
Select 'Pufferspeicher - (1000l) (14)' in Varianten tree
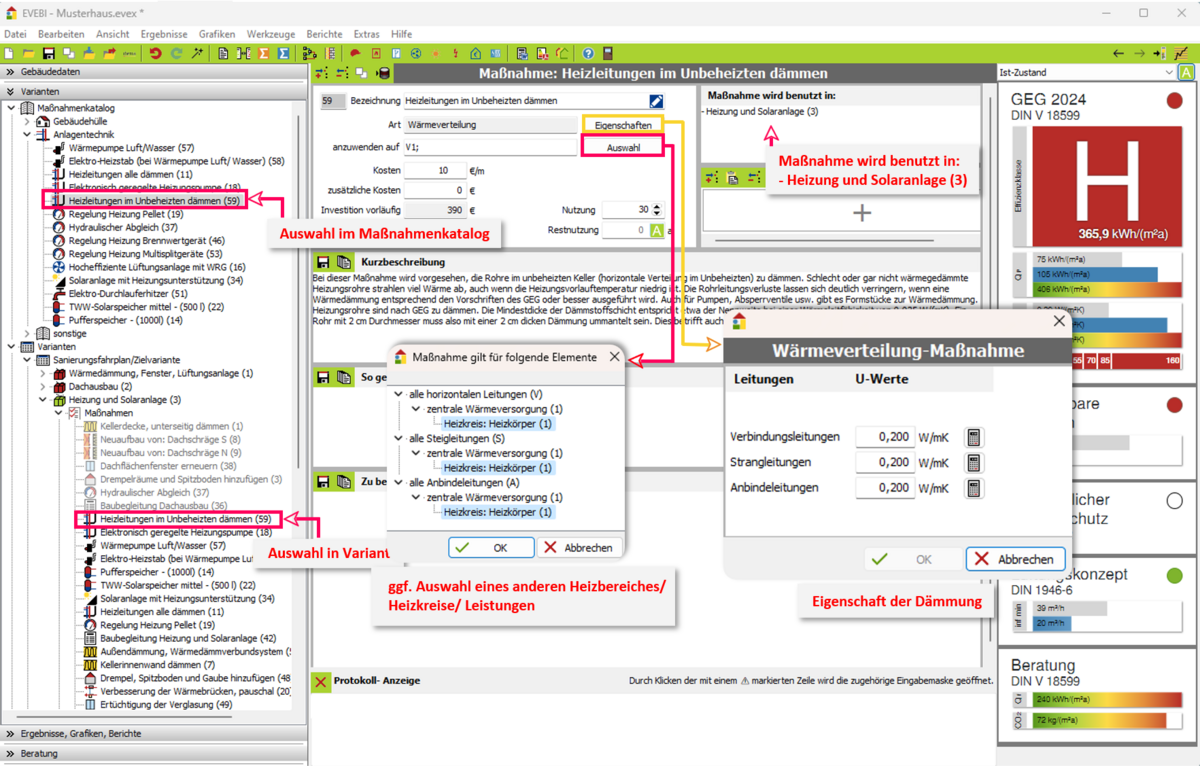[x=155, y=572]
